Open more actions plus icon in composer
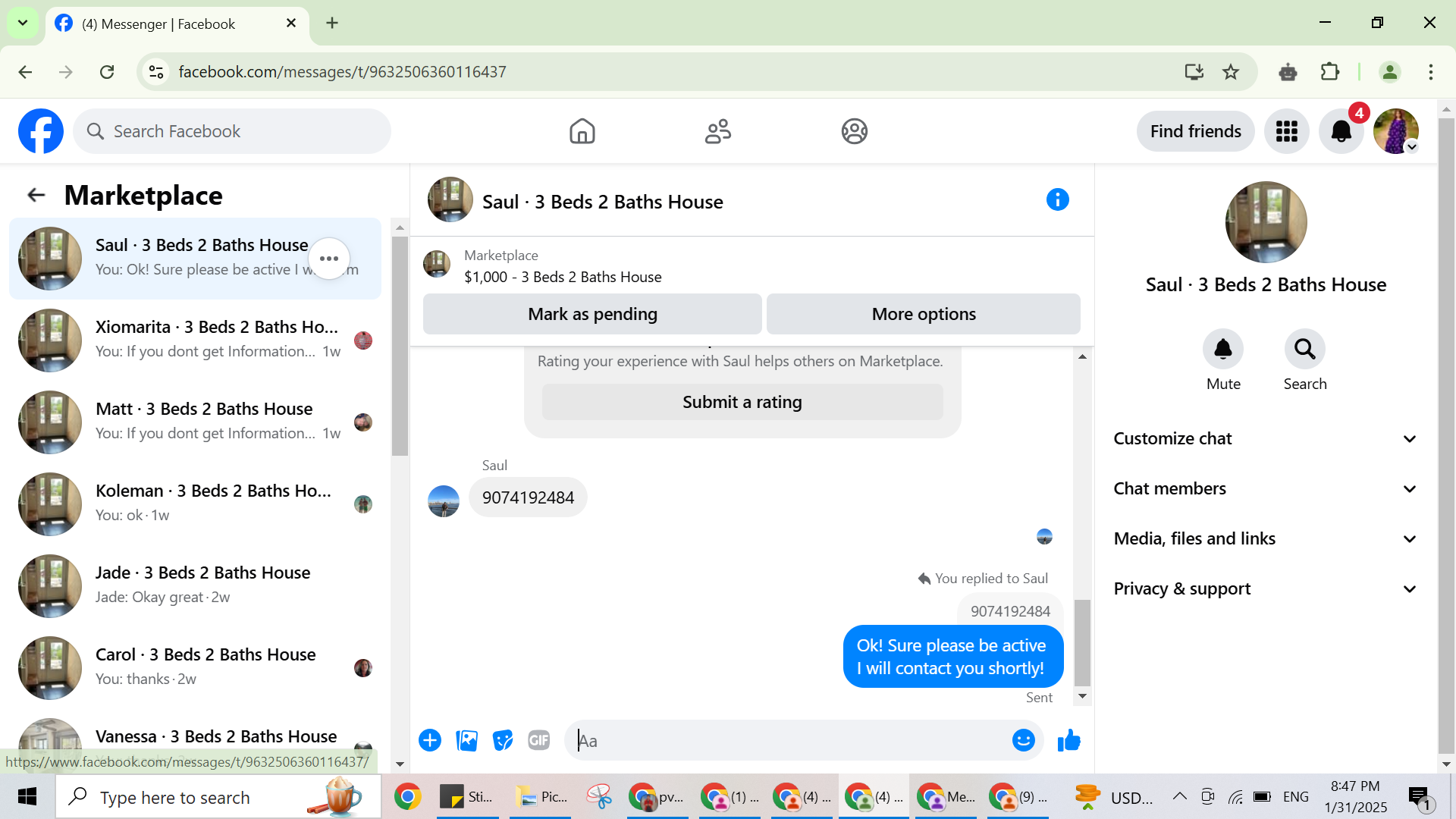 click(430, 740)
